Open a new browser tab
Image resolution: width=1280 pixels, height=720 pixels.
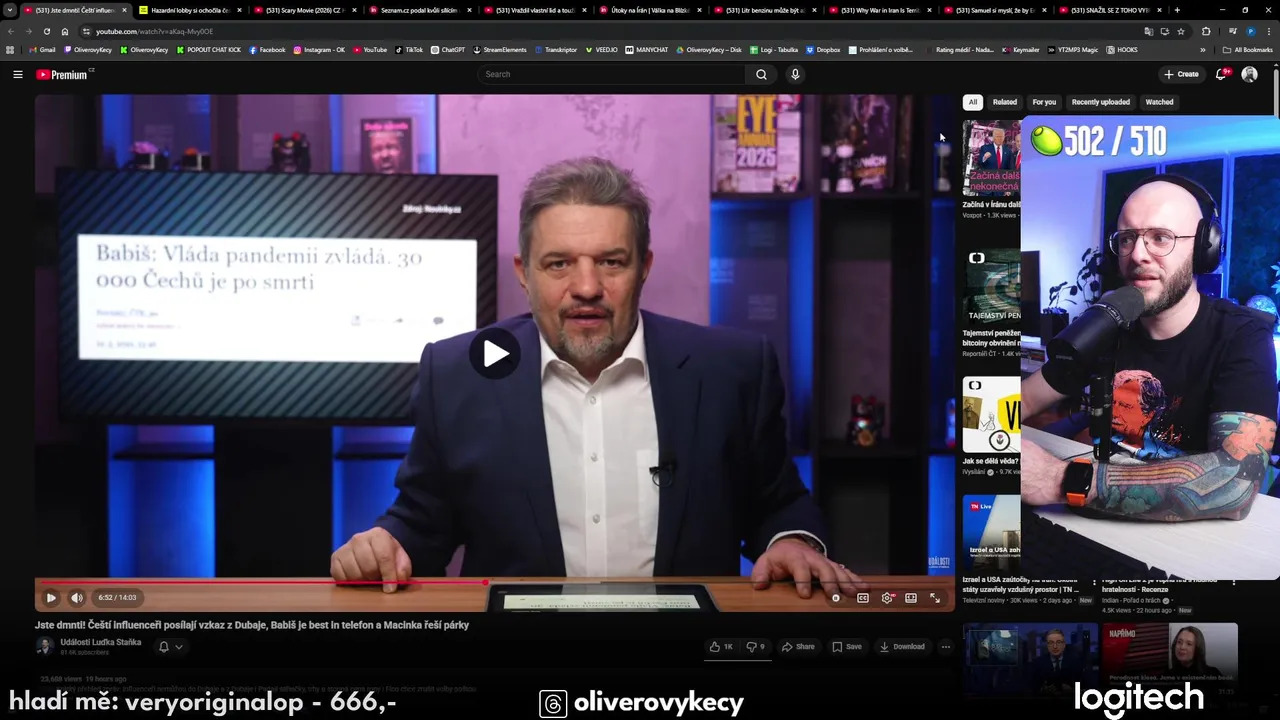click(1176, 10)
